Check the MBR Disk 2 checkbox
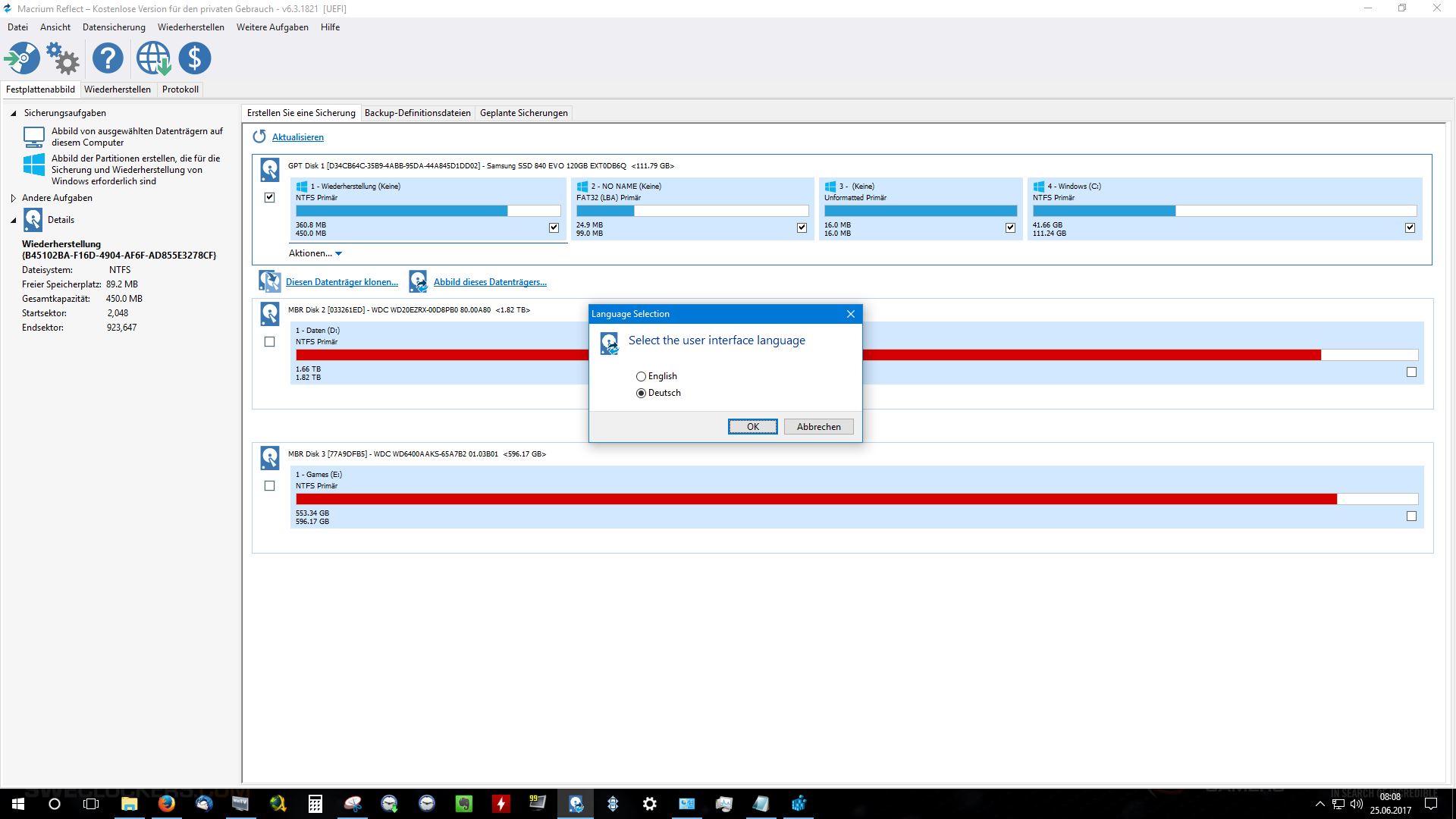Viewport: 1456px width, 819px height. (x=269, y=342)
